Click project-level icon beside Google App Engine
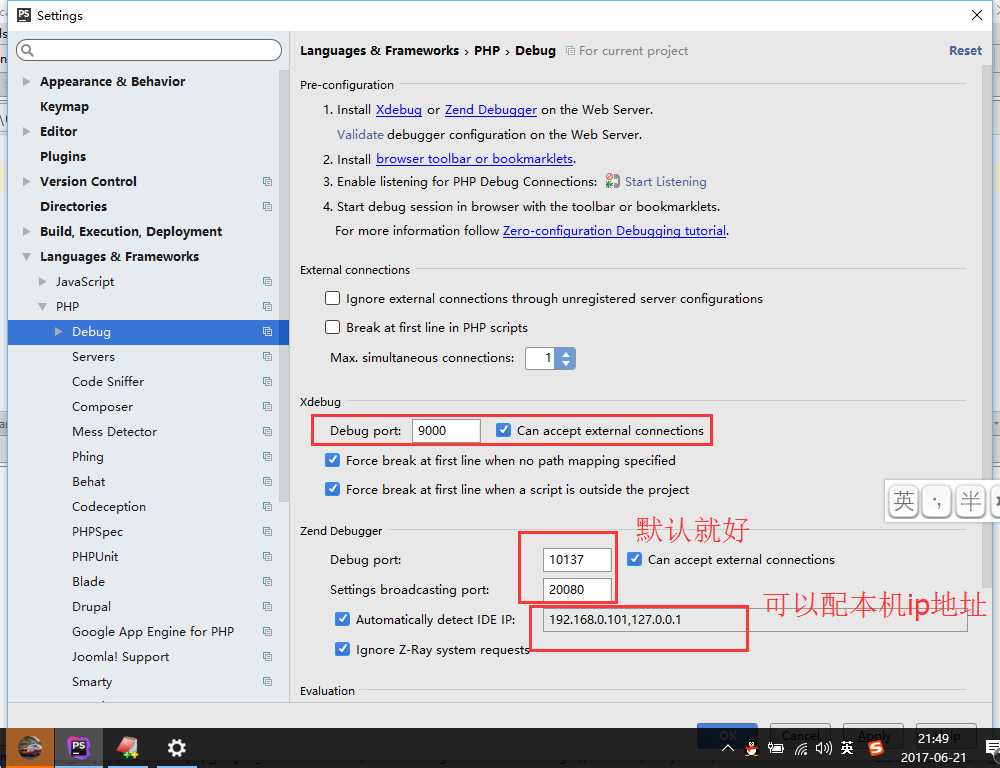 [x=267, y=631]
